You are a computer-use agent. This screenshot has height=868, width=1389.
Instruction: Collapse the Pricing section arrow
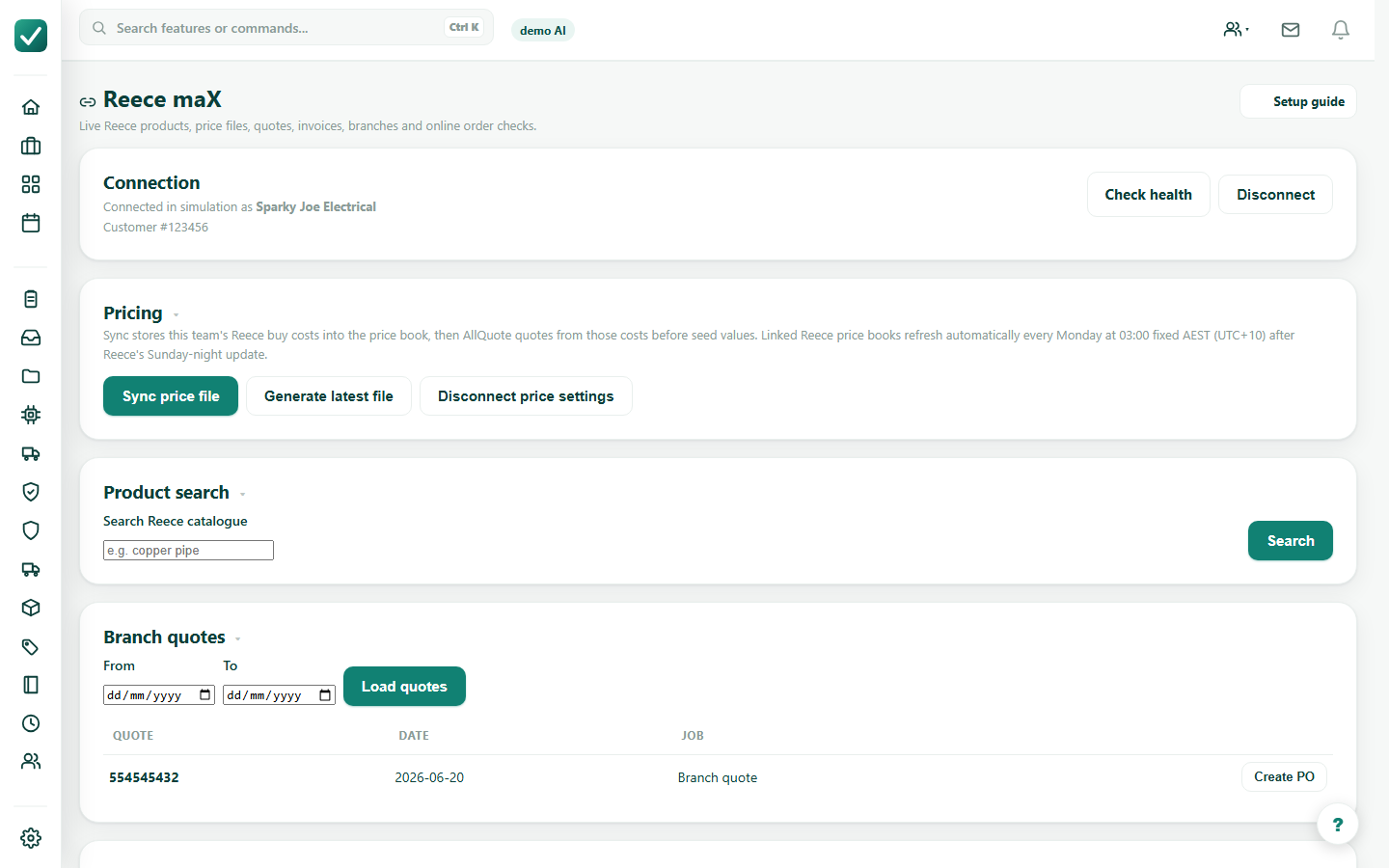(x=176, y=314)
